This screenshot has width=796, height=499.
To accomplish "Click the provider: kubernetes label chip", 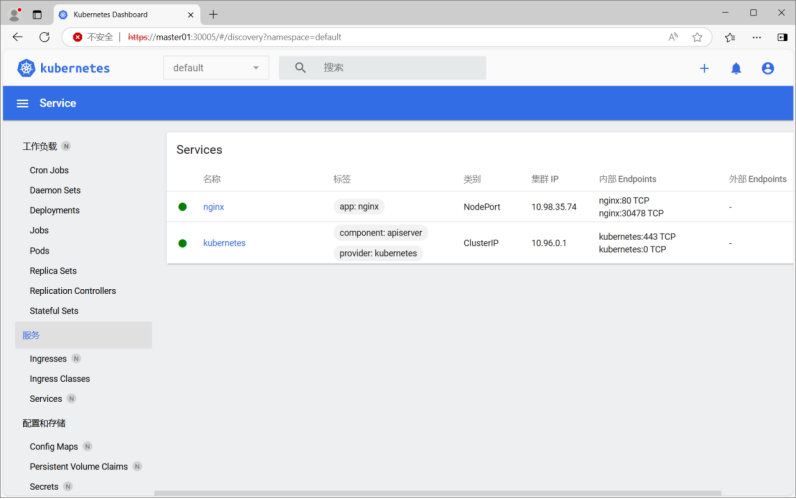I will pos(378,253).
